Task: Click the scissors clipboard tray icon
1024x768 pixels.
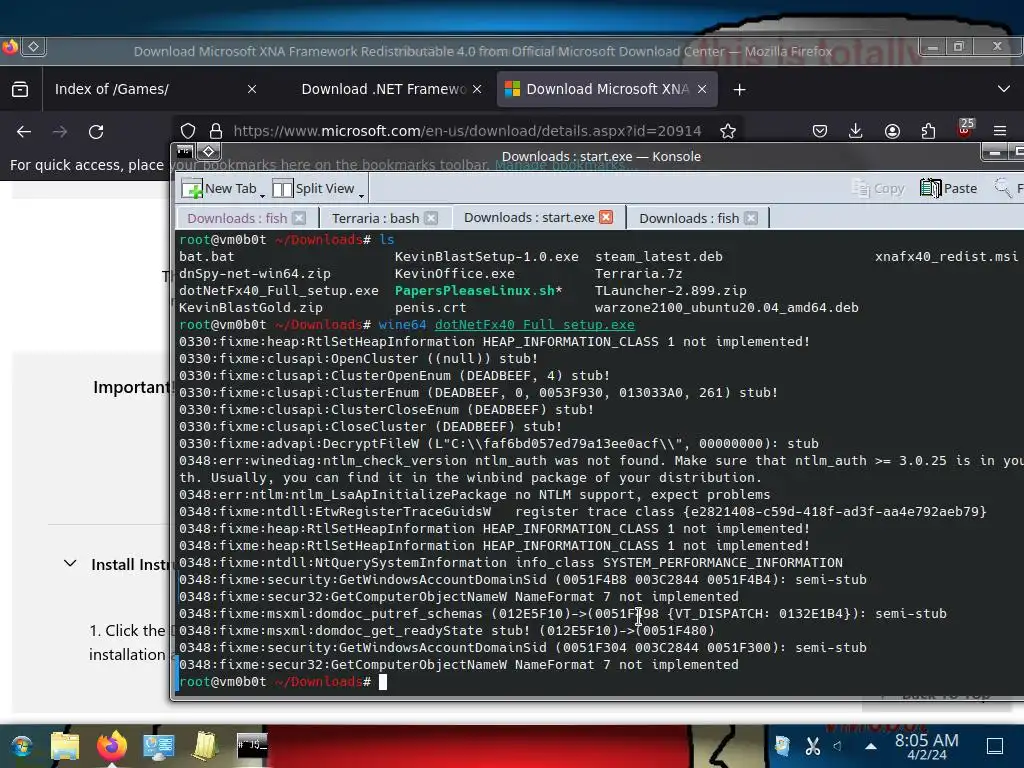Action: pyautogui.click(x=812, y=745)
